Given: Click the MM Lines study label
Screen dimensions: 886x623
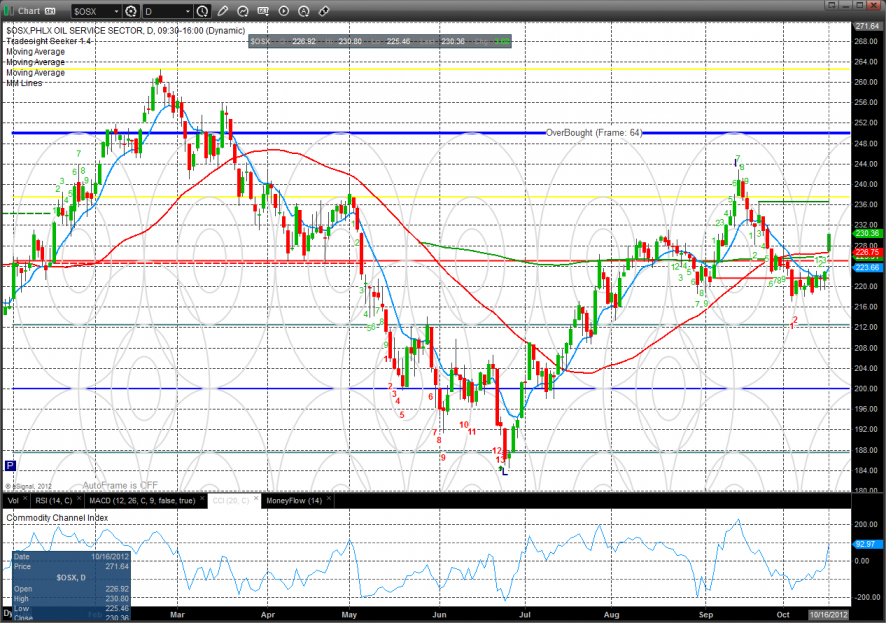Looking at the screenshot, I should point(24,83).
